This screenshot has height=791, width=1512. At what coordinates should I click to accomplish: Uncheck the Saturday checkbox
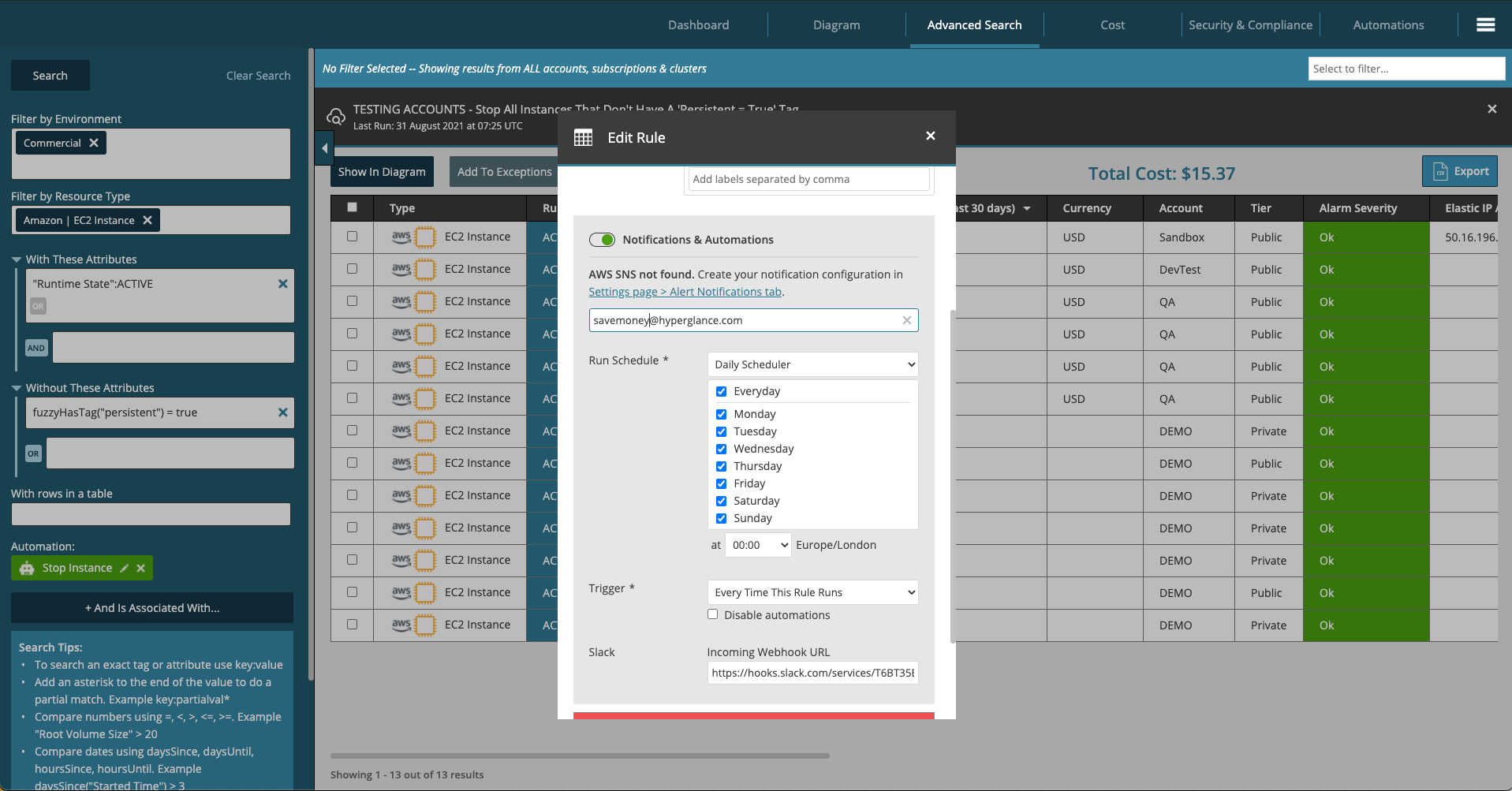point(721,501)
